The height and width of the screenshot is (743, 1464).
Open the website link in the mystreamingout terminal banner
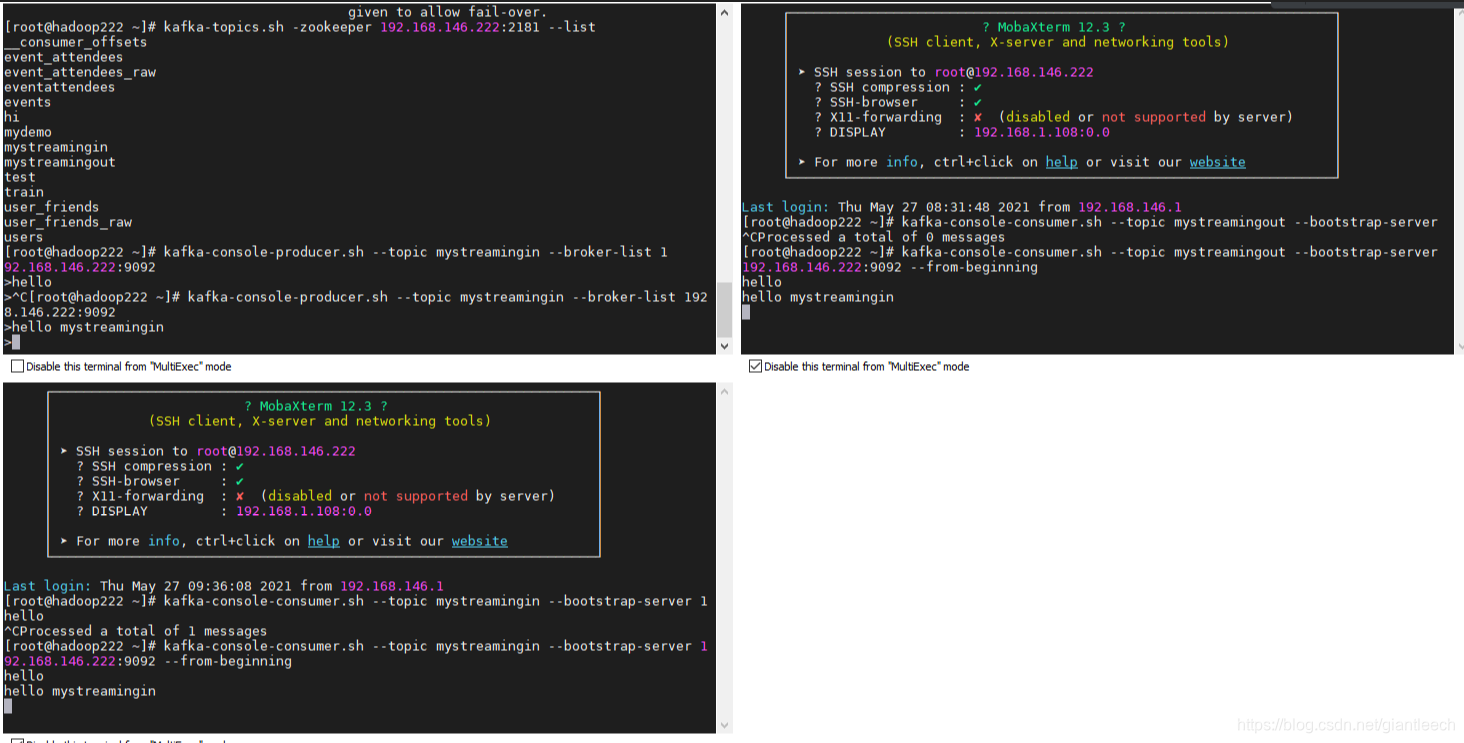[1217, 162]
